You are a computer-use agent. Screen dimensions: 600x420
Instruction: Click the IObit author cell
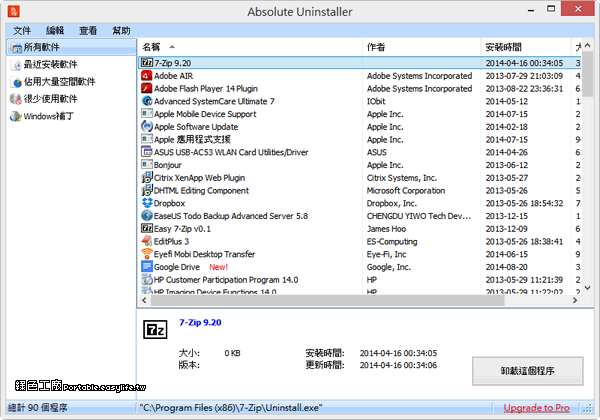pyautogui.click(x=376, y=101)
